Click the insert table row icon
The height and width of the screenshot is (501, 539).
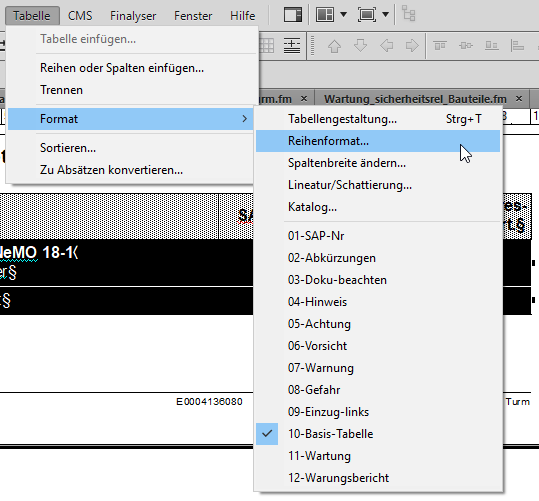click(292, 46)
